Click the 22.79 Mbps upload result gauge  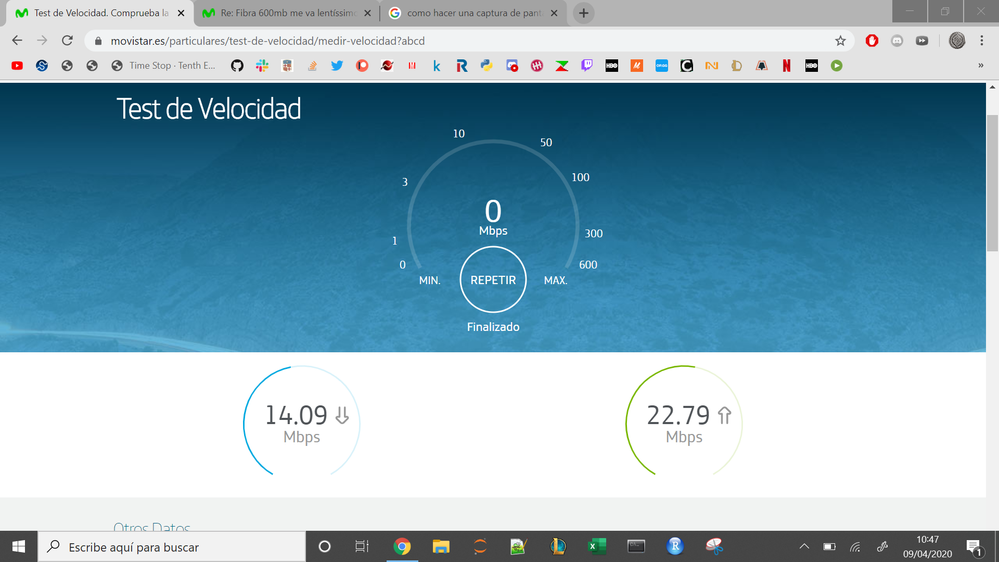click(x=684, y=421)
